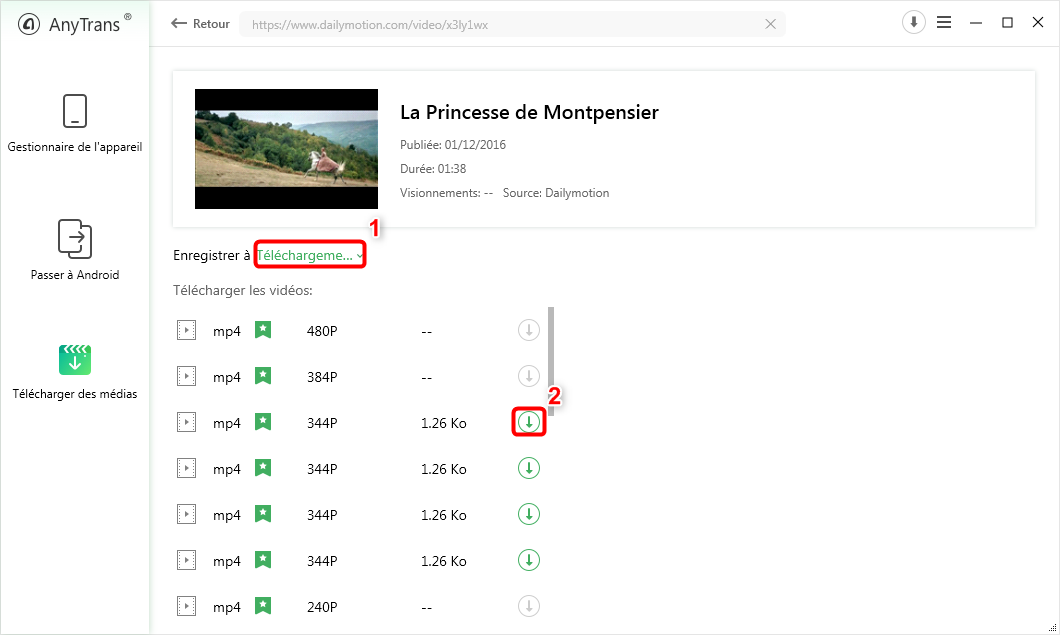This screenshot has height=635, width=1060.
Task: Clear the Dailymotion URL with X
Action: tap(771, 24)
